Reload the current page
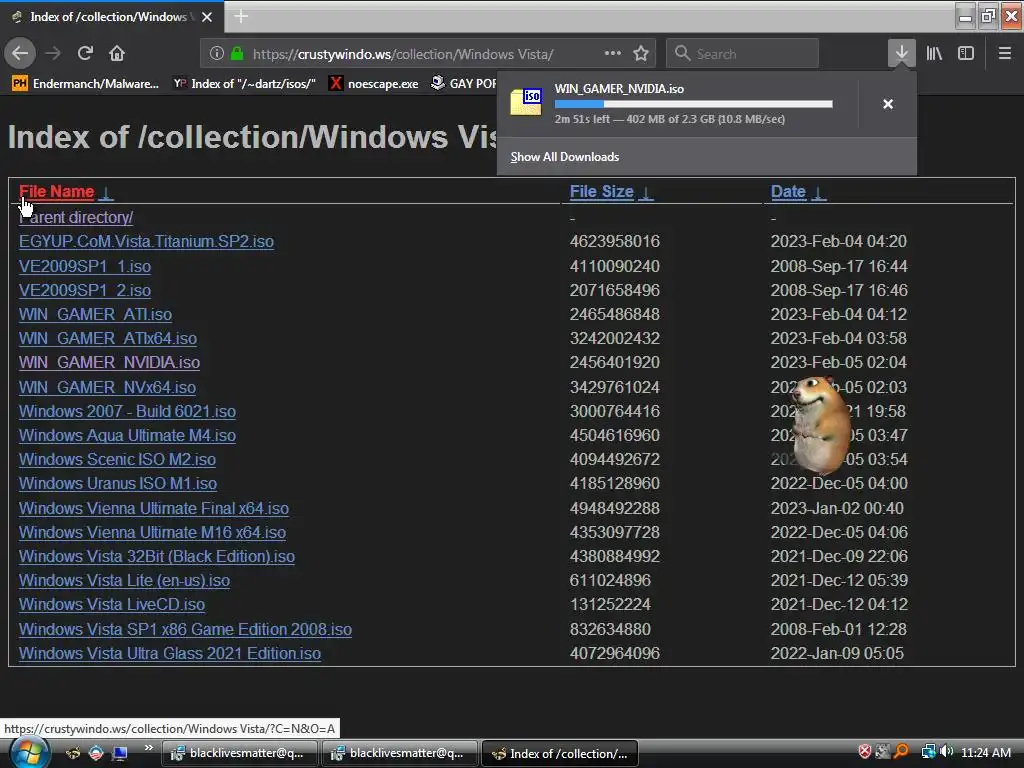This screenshot has width=1024, height=768. (85, 53)
